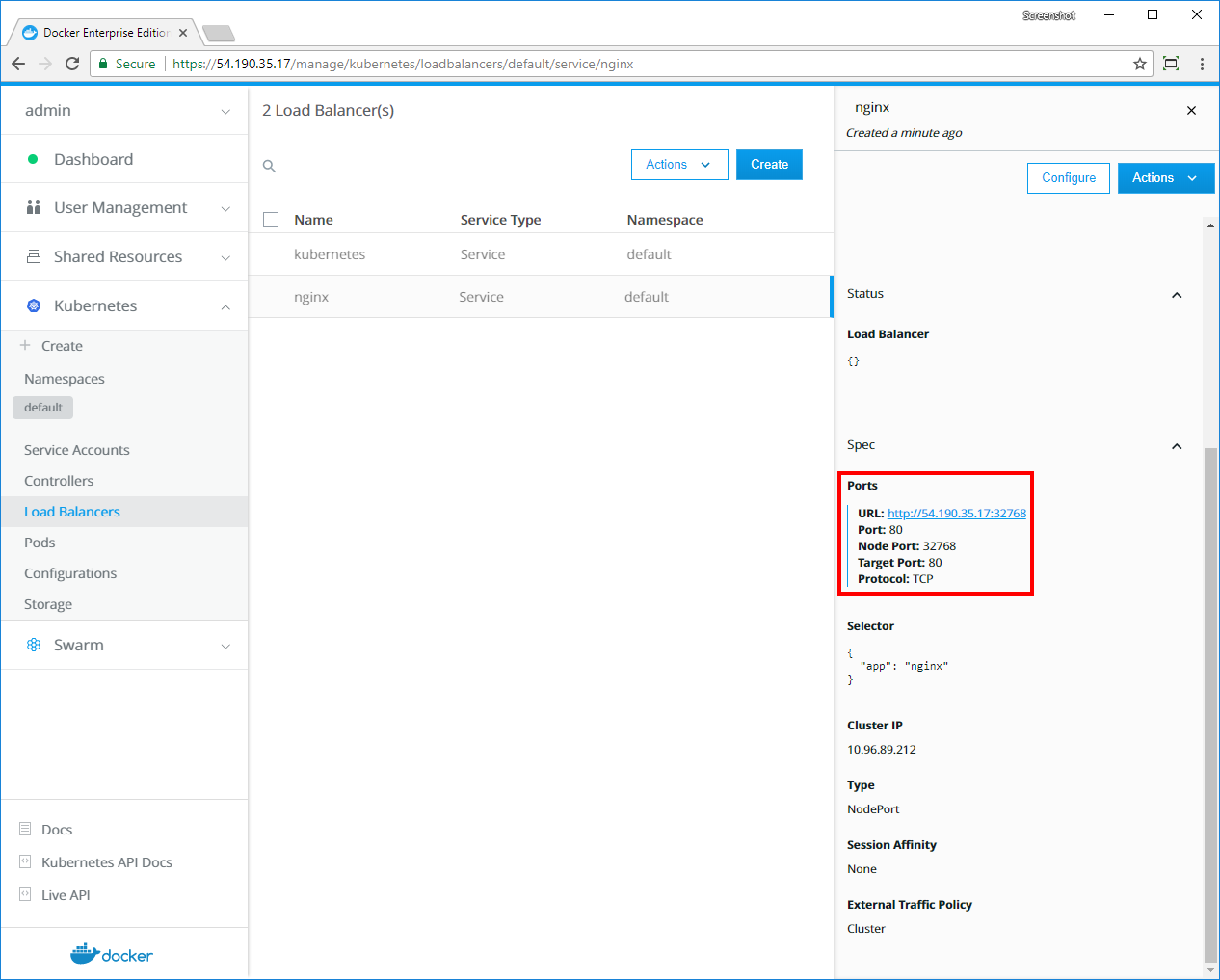Bookmark this page with the star icon

point(1140,64)
